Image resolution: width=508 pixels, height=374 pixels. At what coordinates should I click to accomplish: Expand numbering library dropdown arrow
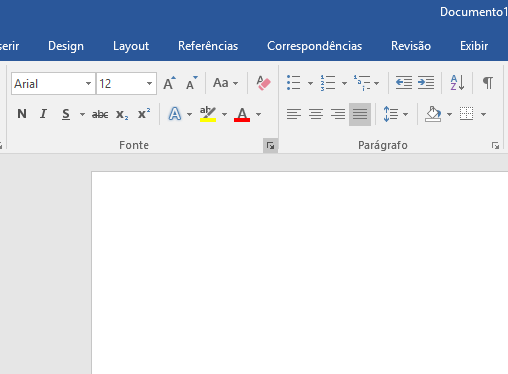coord(344,83)
